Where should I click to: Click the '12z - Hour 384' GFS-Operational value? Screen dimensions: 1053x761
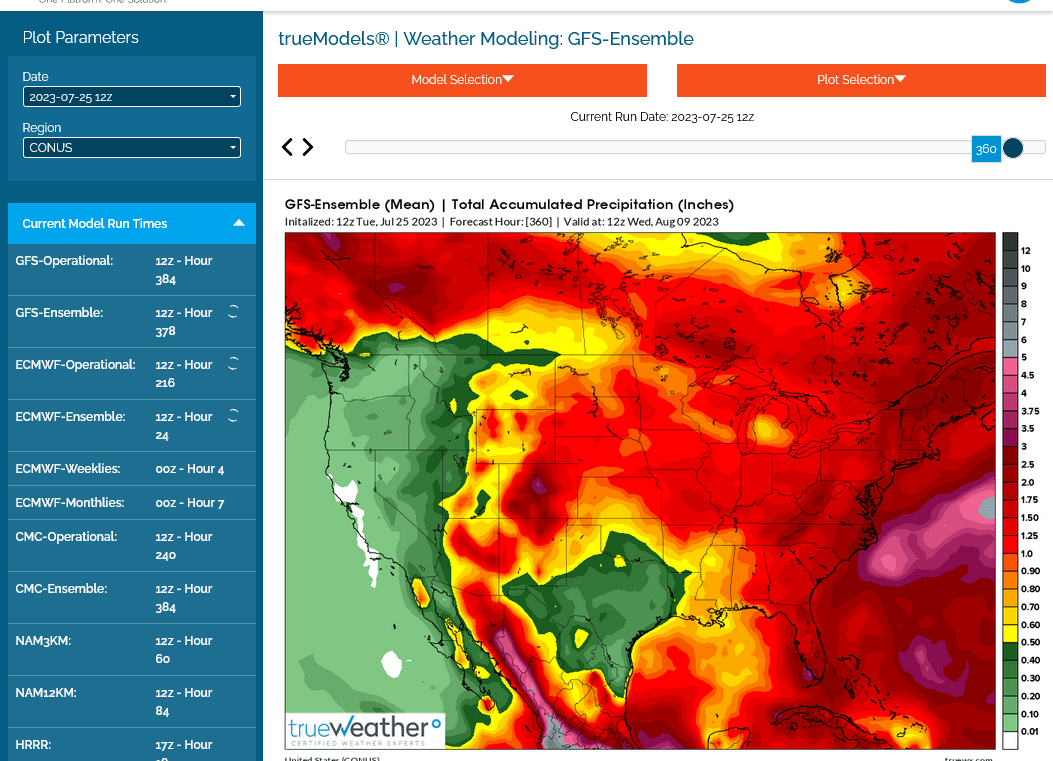click(184, 270)
